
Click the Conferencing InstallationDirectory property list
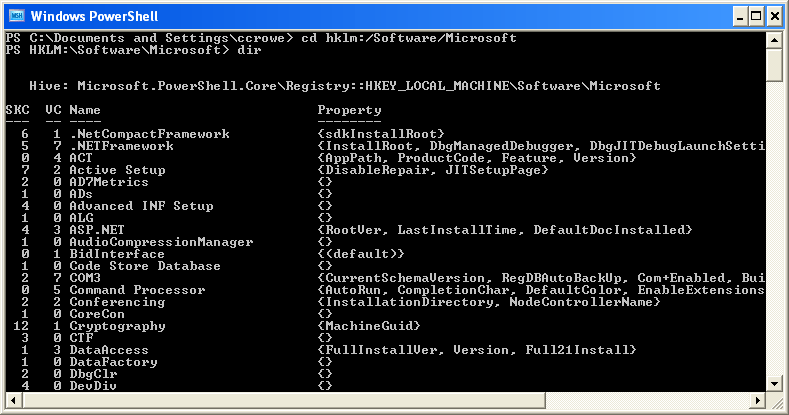point(489,303)
